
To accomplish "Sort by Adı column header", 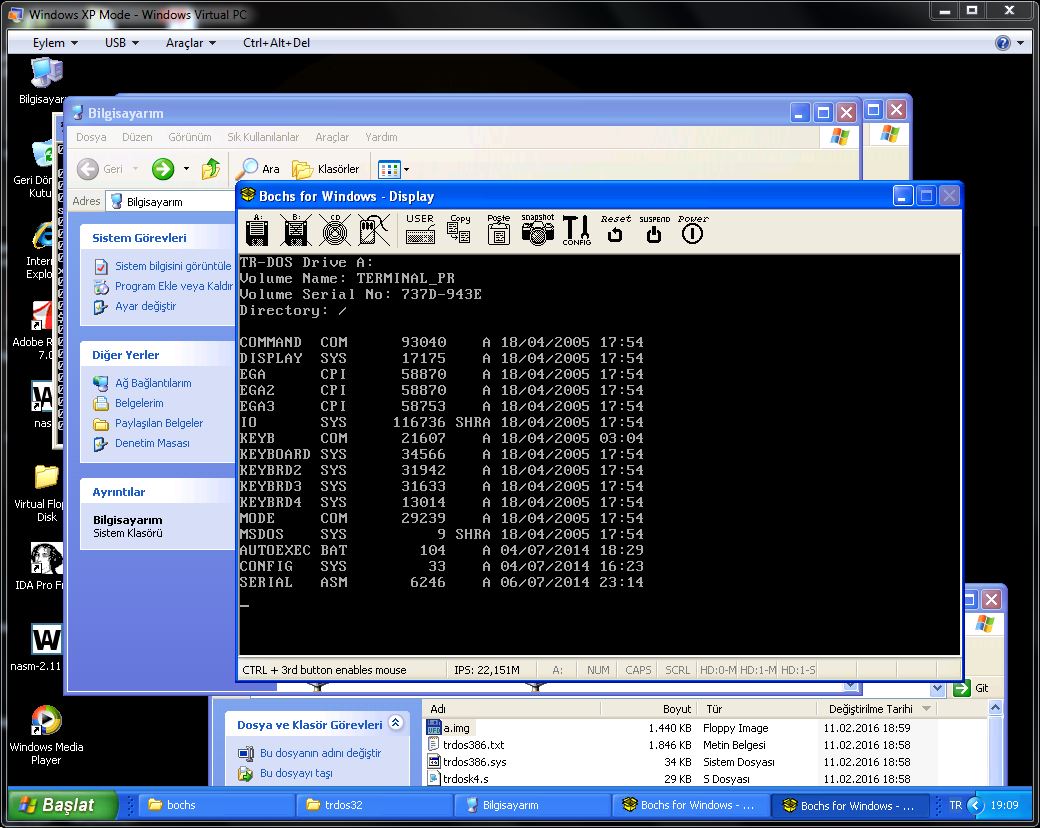I will [512, 709].
